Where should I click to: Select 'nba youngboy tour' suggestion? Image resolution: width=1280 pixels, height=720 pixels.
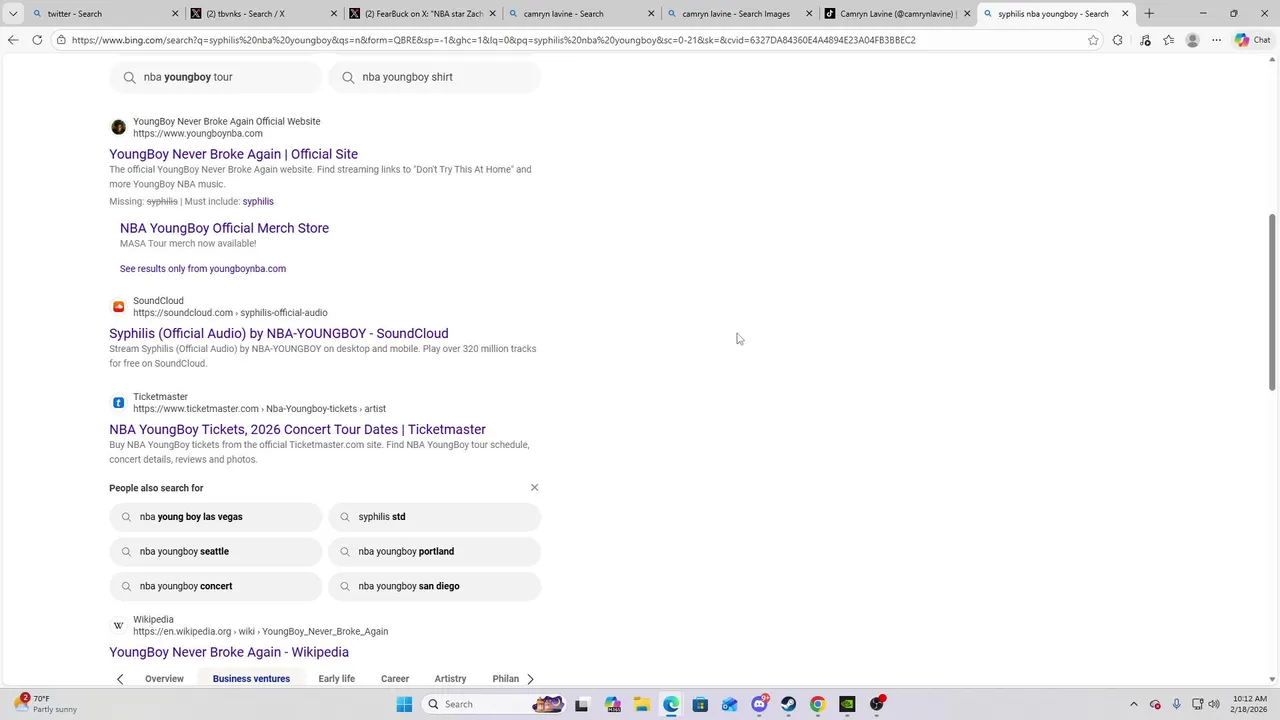pos(216,77)
